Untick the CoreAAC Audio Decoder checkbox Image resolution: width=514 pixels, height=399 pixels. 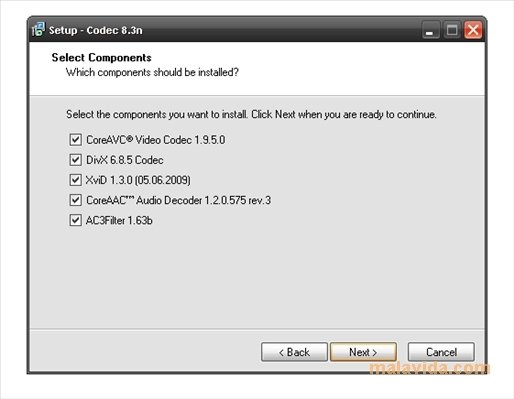(x=75, y=200)
